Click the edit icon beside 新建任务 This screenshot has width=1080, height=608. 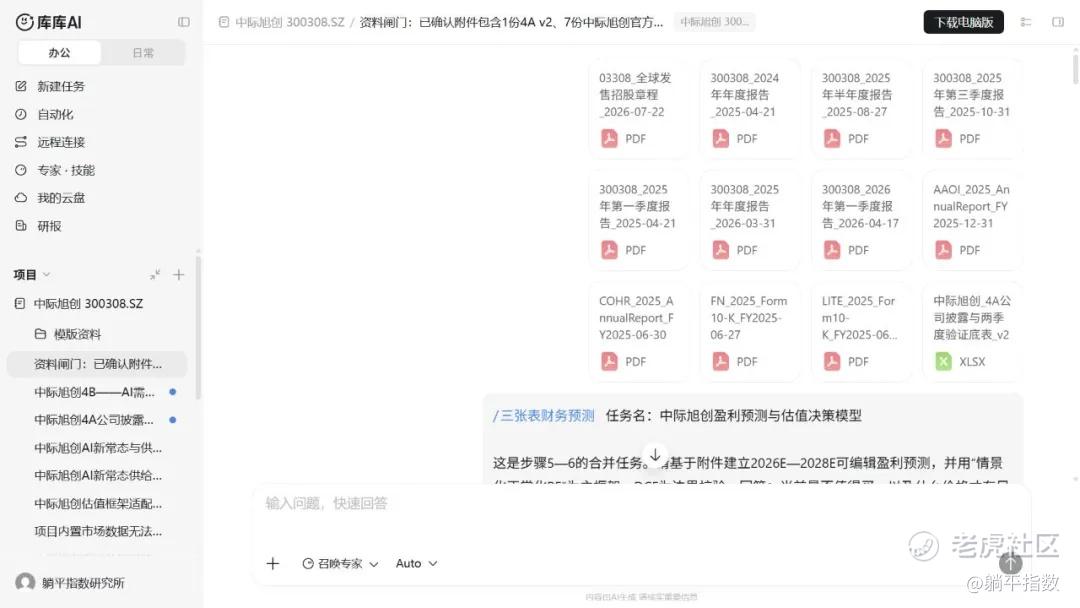pos(21,86)
